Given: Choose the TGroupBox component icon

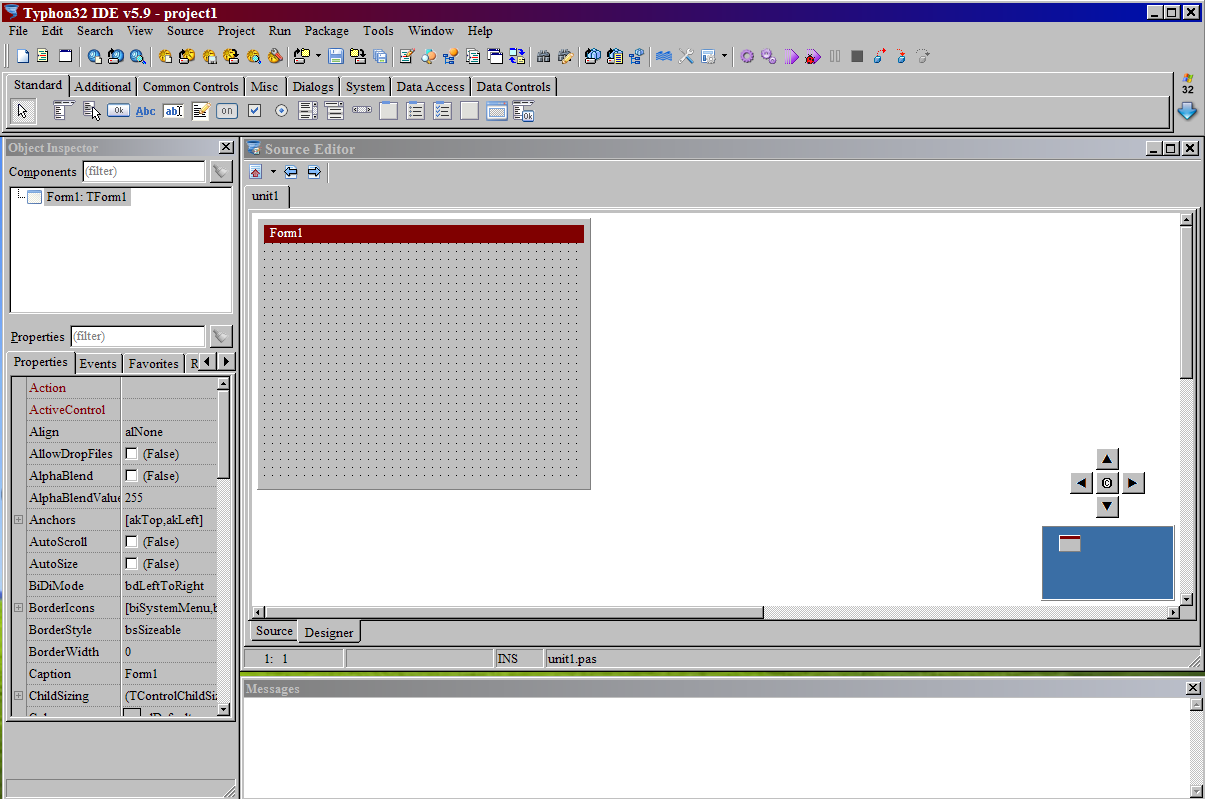Looking at the screenshot, I should pos(388,111).
